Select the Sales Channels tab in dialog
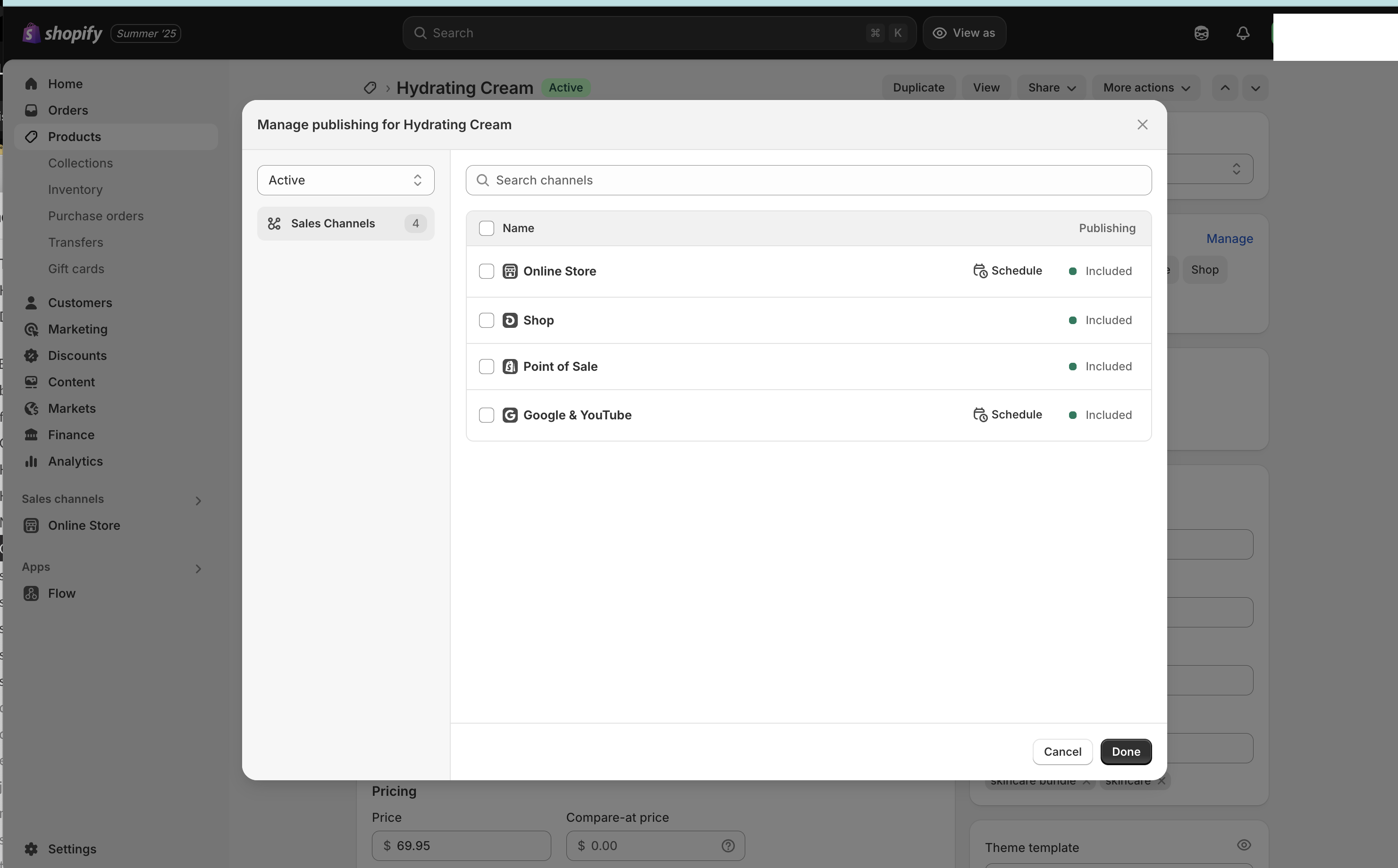1398x868 pixels. [345, 223]
